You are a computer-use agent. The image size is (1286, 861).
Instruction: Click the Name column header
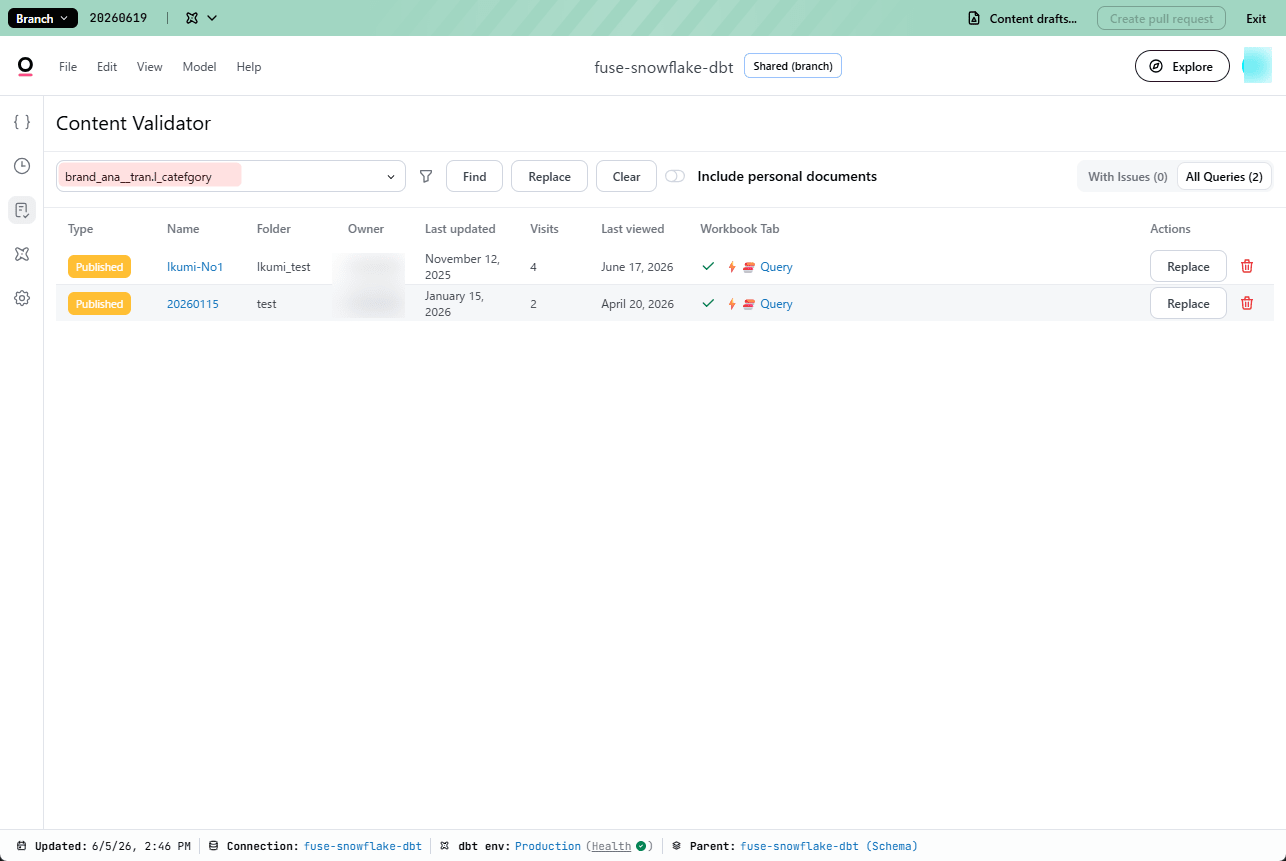183,229
